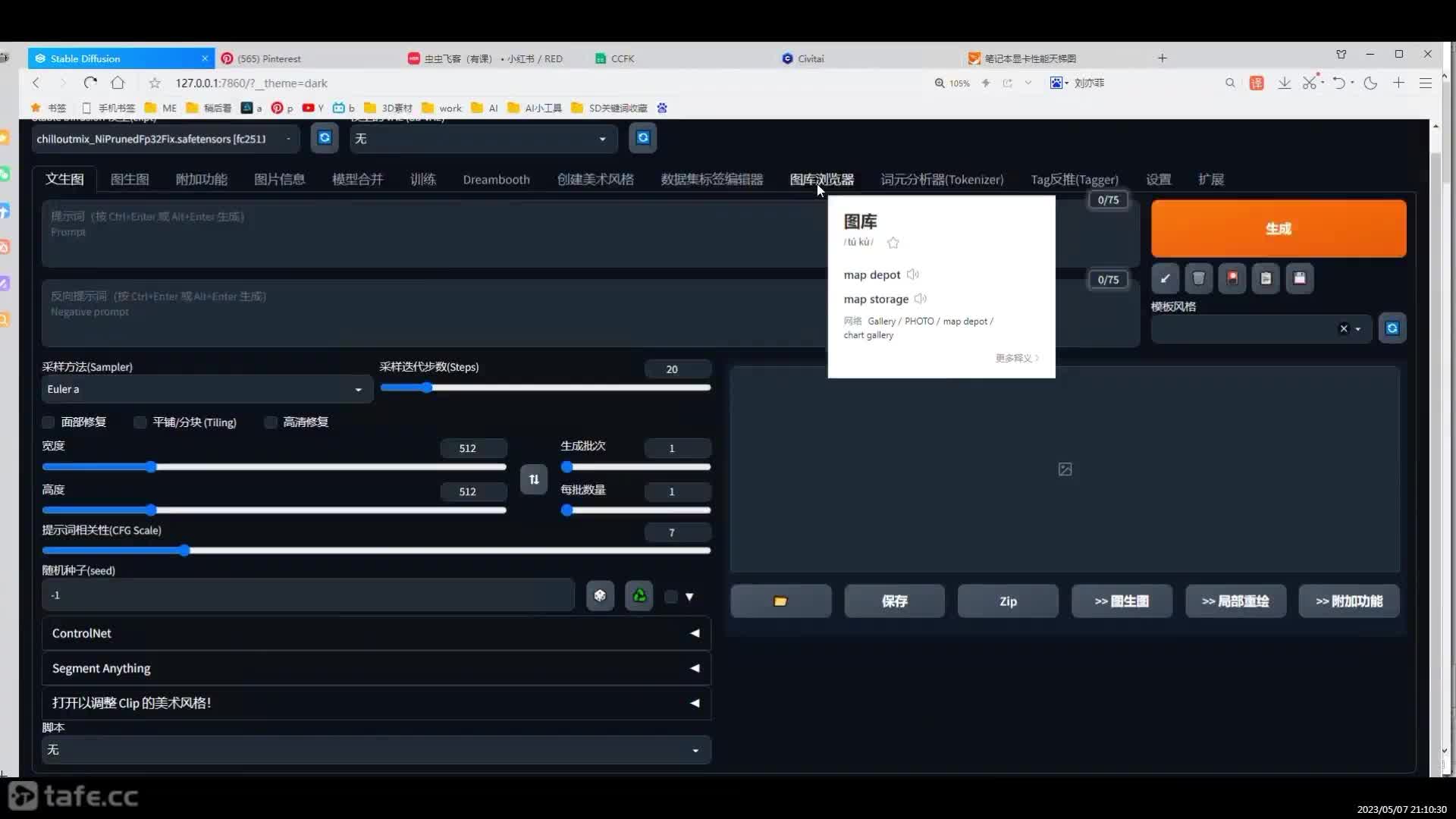Open browser main menu icon

[1426, 83]
